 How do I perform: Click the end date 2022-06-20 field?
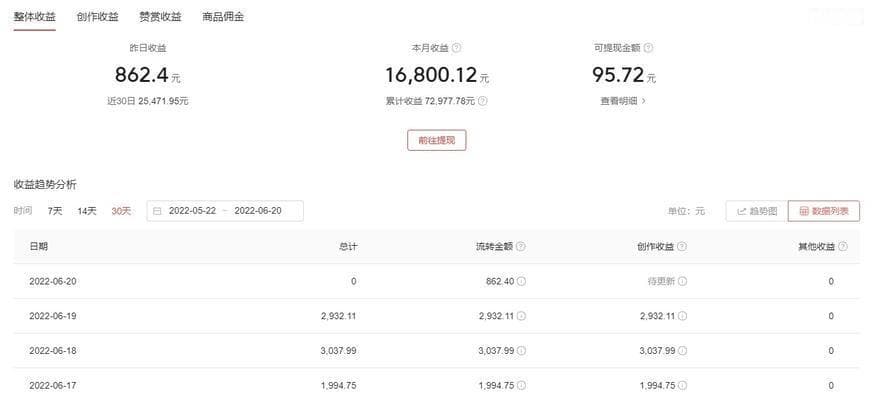pyautogui.click(x=258, y=211)
